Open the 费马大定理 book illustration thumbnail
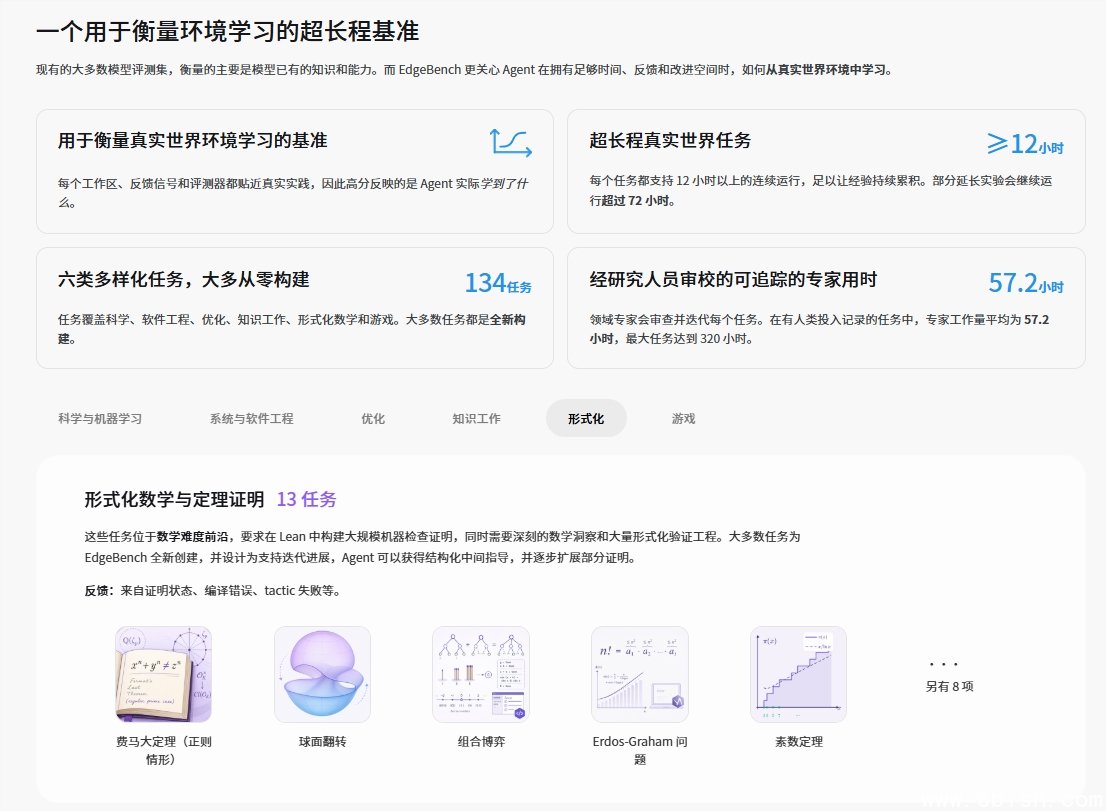Screen dimensions: 1106x811 (163, 674)
